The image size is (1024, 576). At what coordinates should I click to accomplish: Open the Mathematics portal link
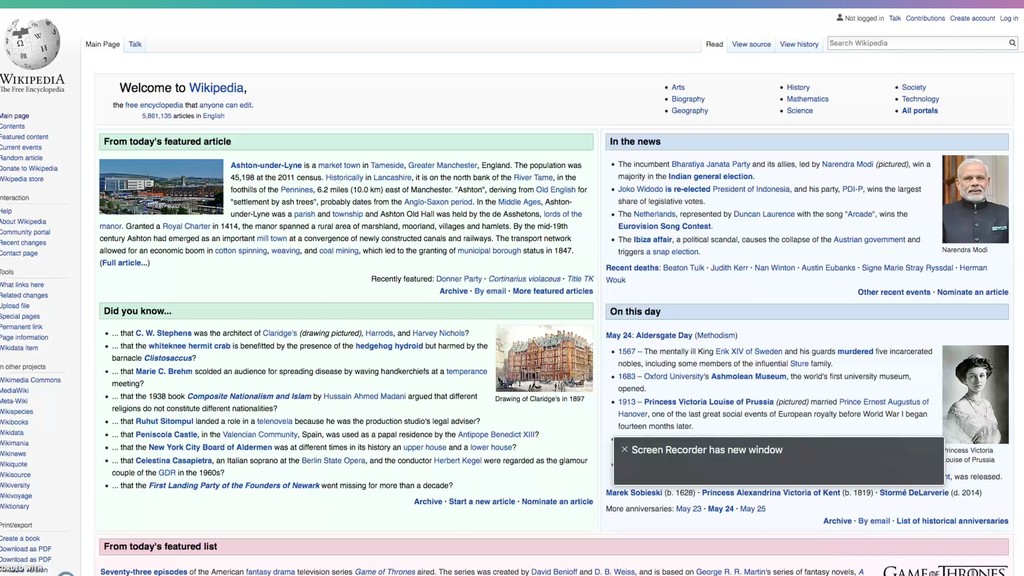tap(807, 99)
